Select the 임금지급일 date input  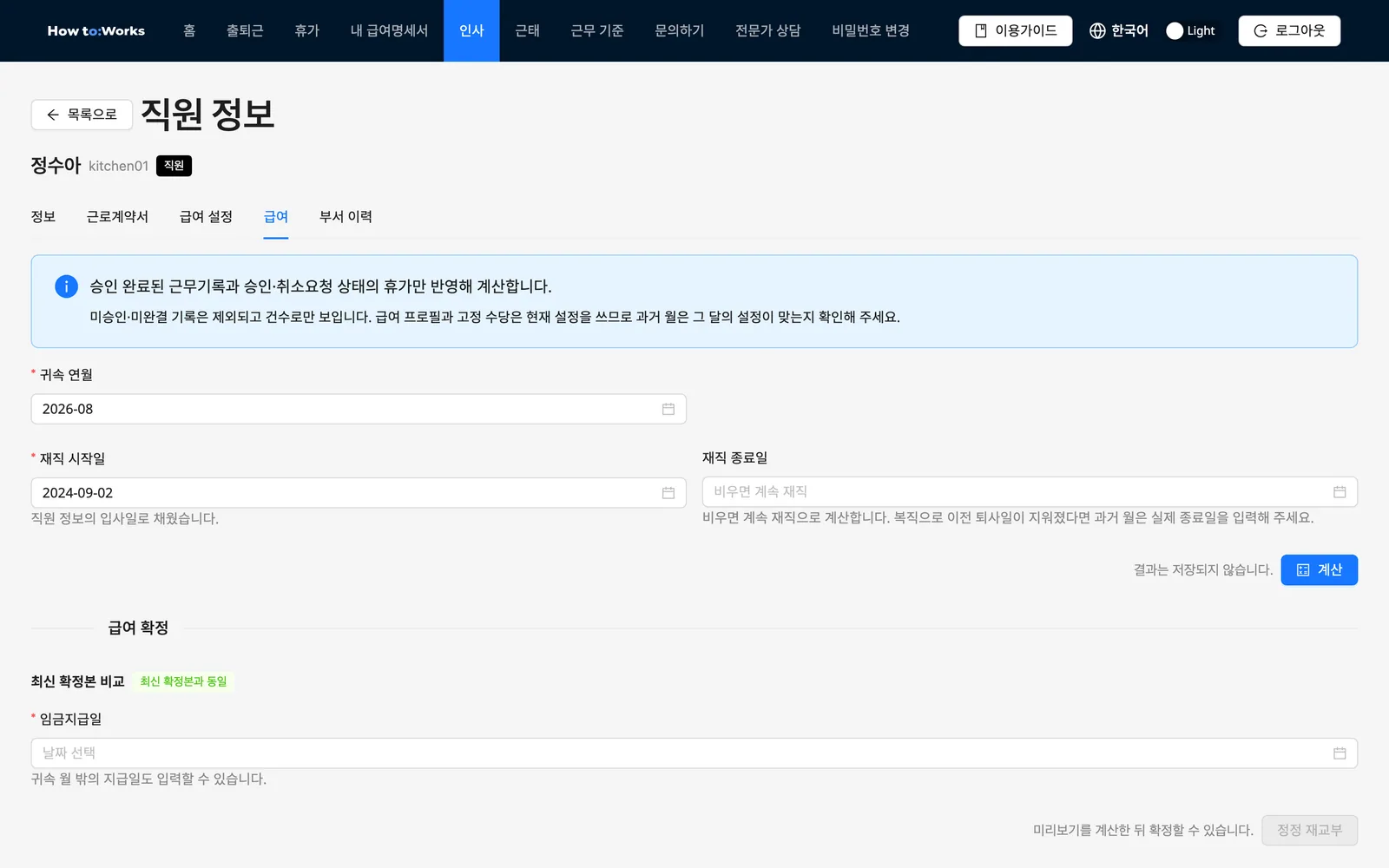[694, 753]
